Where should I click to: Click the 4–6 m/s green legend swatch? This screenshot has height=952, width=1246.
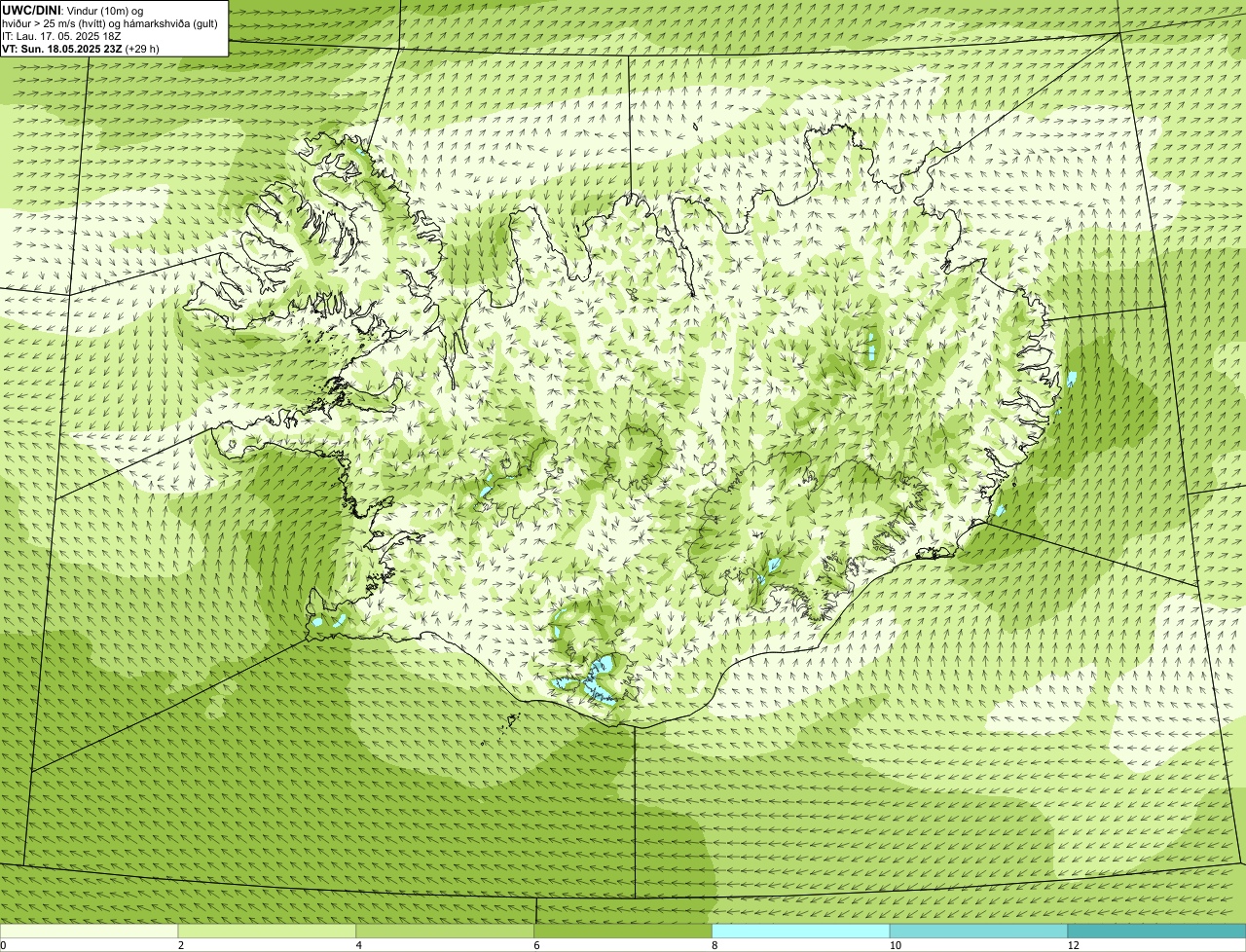[445, 932]
